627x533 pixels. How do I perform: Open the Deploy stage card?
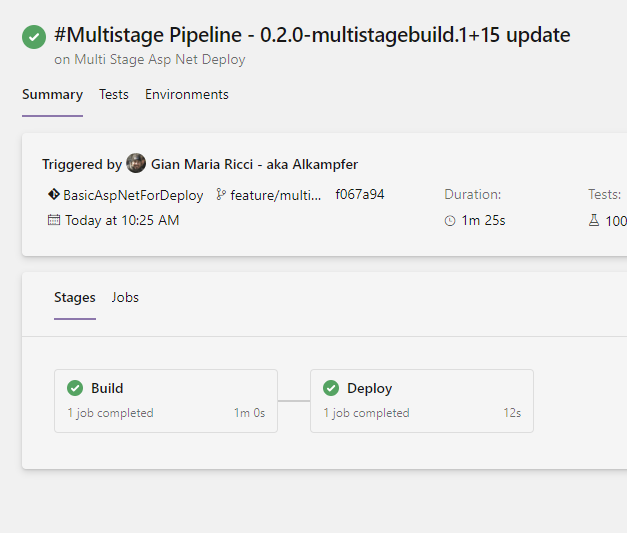pyautogui.click(x=421, y=400)
